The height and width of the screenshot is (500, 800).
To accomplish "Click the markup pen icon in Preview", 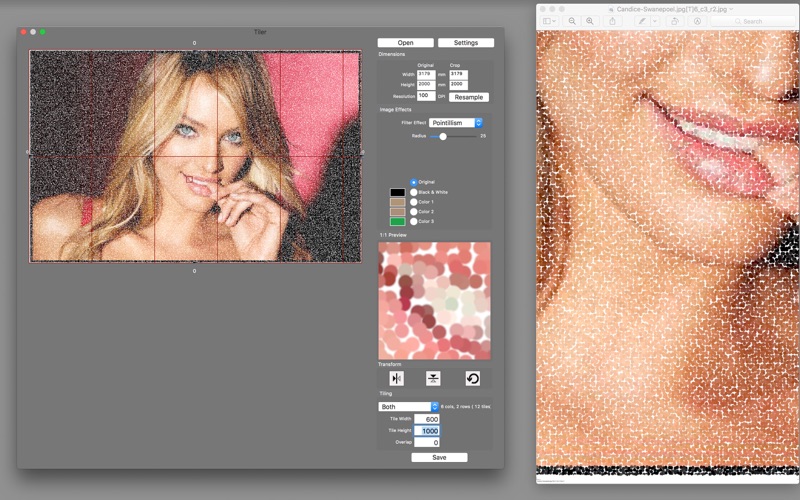I will pos(642,21).
